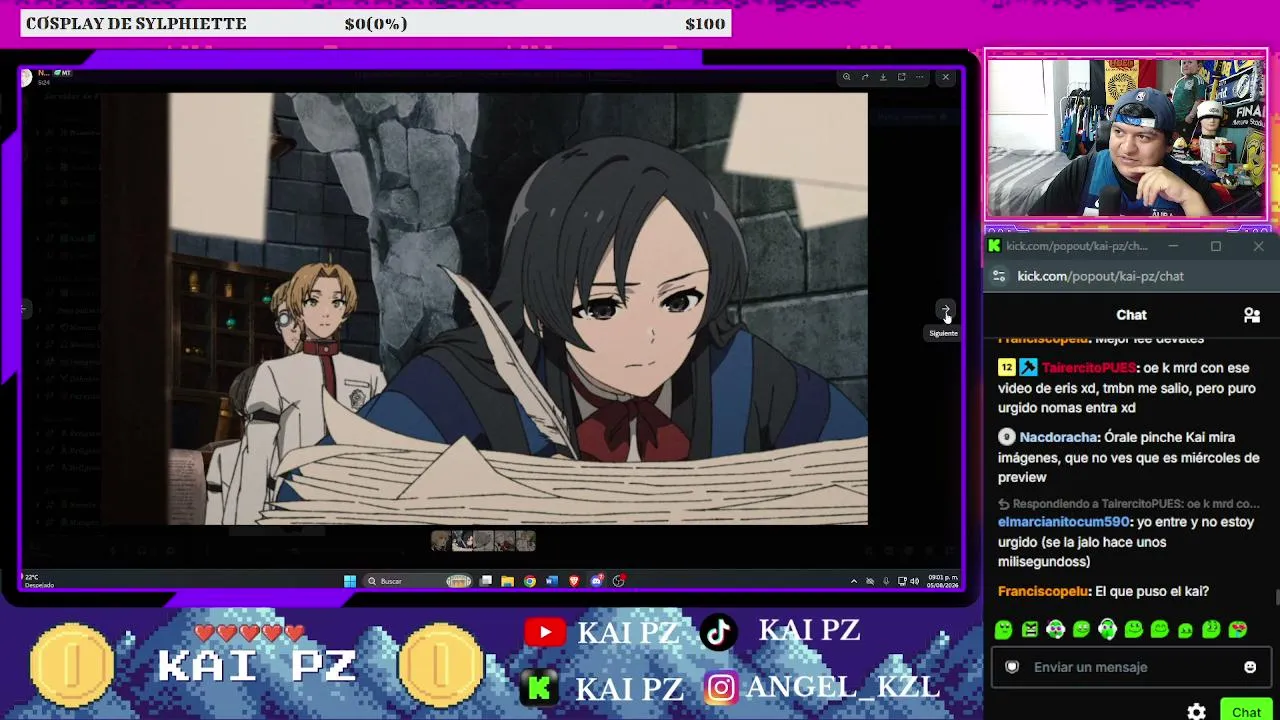Image resolution: width=1280 pixels, height=720 pixels.
Task: Zoom into the image with the magnifier icon
Action: [846, 77]
